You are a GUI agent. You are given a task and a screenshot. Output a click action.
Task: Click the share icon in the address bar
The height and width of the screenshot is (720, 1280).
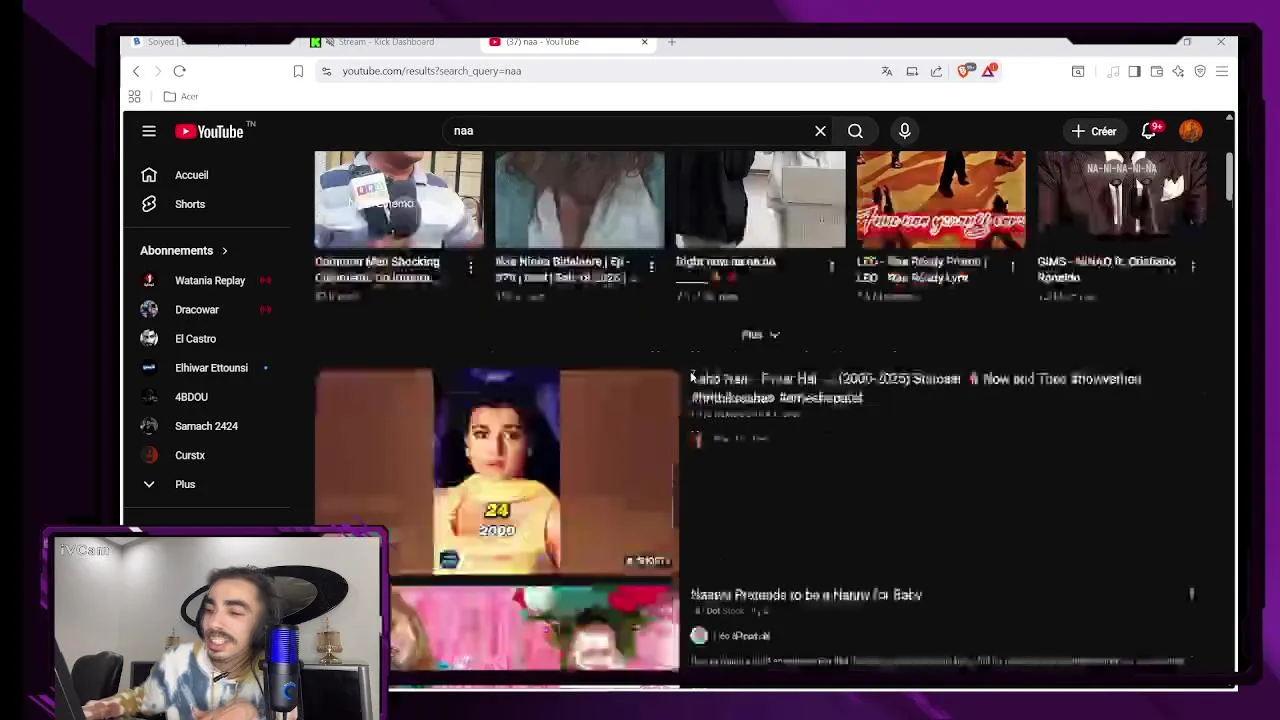pyautogui.click(x=936, y=71)
